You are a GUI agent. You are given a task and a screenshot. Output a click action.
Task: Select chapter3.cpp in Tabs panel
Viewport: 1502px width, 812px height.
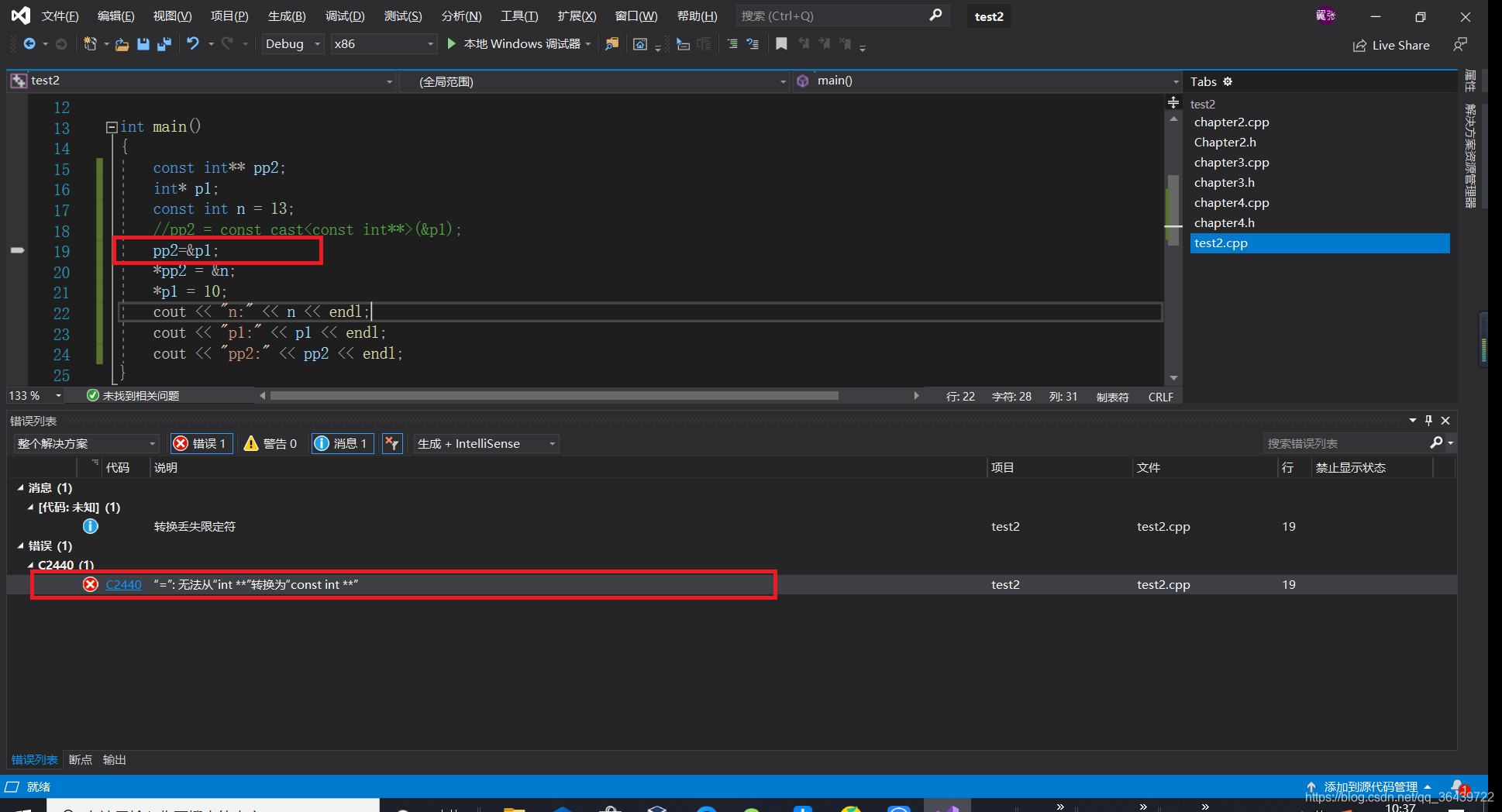point(1231,162)
